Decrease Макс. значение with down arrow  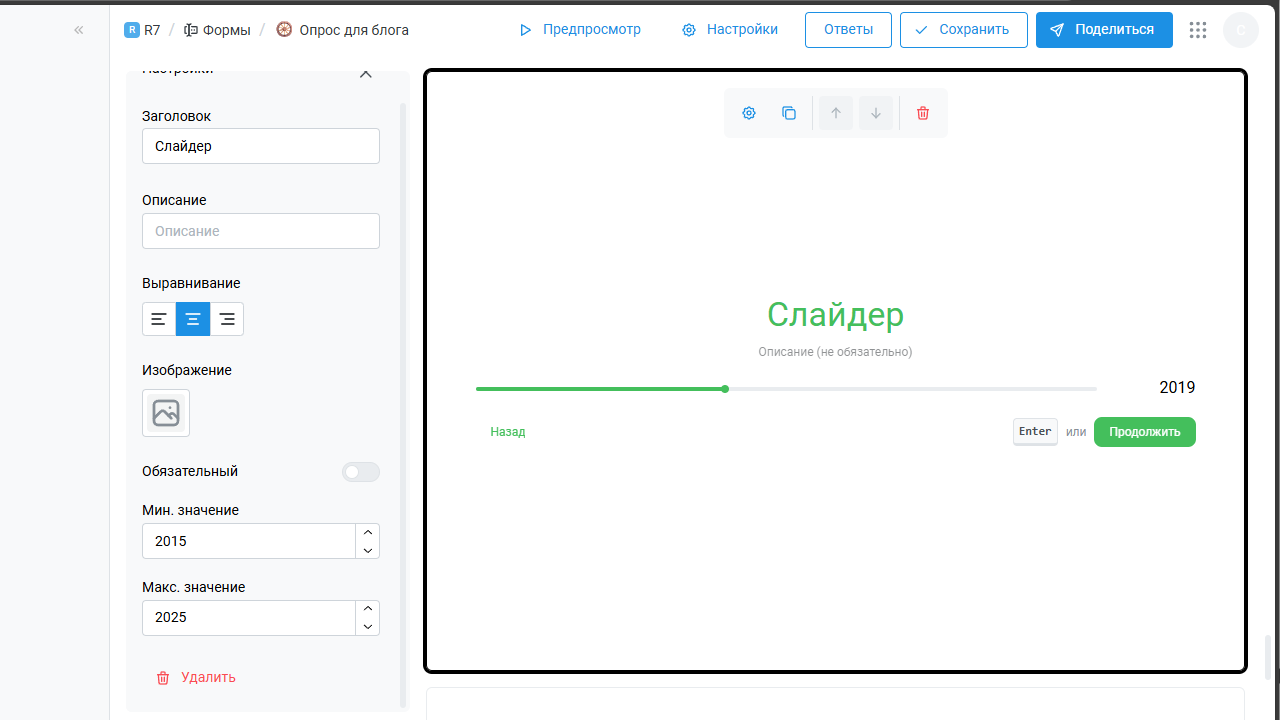pos(368,627)
